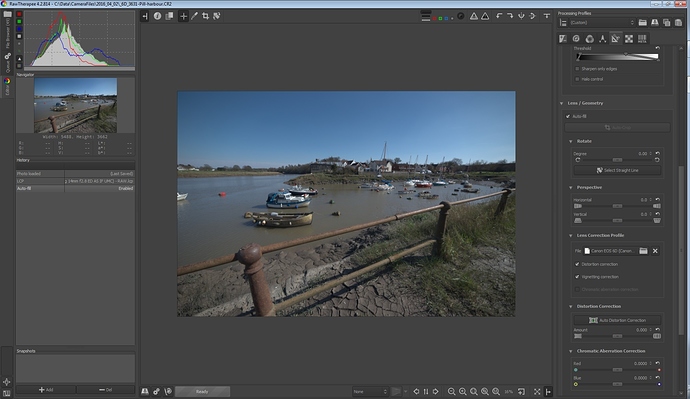
Task: Collapse Lens Correction Profile subsection
Action: point(571,235)
